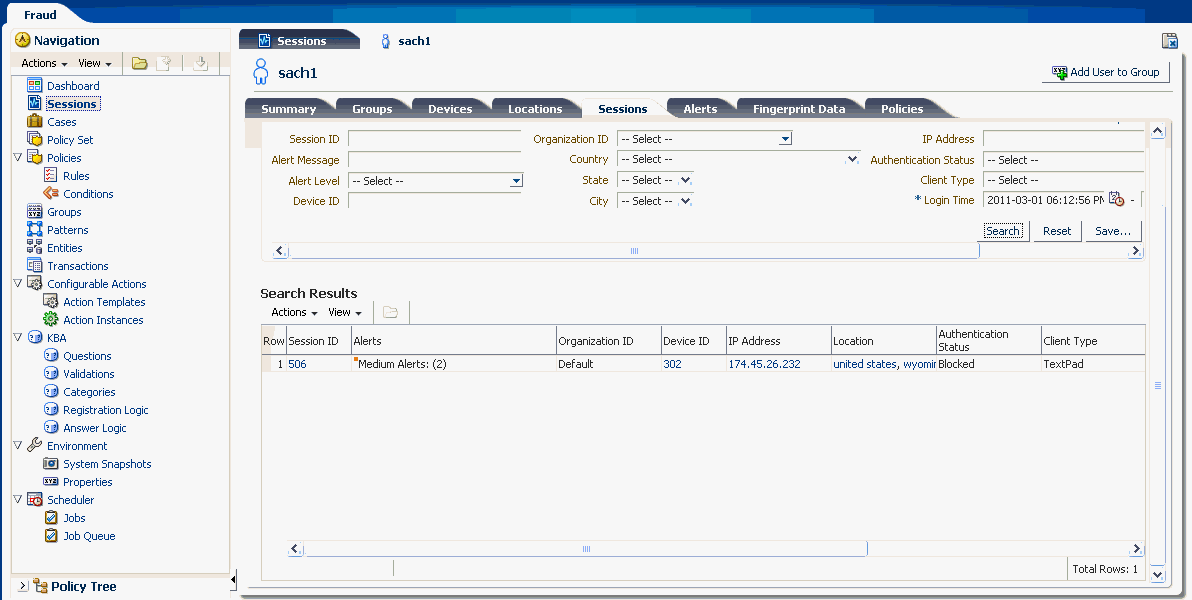The height and width of the screenshot is (600, 1192).
Task: Click the Job Queue icon
Action: pyautogui.click(x=51, y=535)
